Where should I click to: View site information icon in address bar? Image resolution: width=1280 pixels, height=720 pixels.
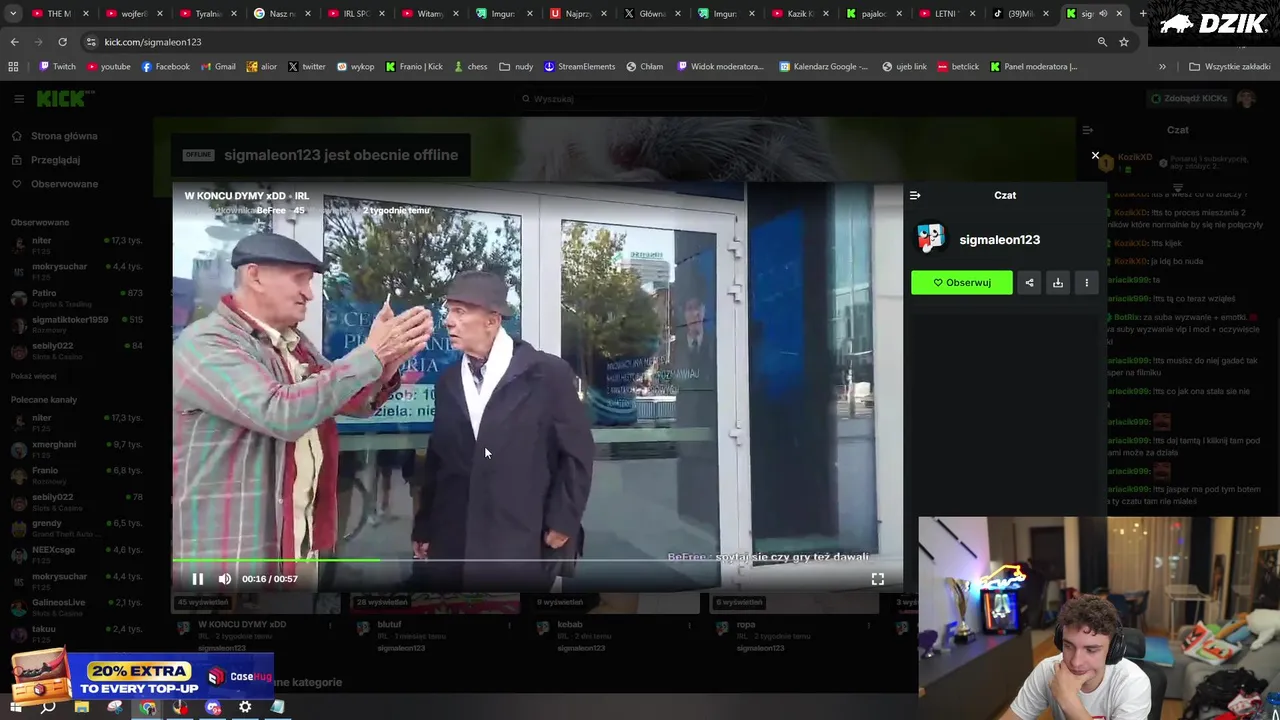pos(91,42)
